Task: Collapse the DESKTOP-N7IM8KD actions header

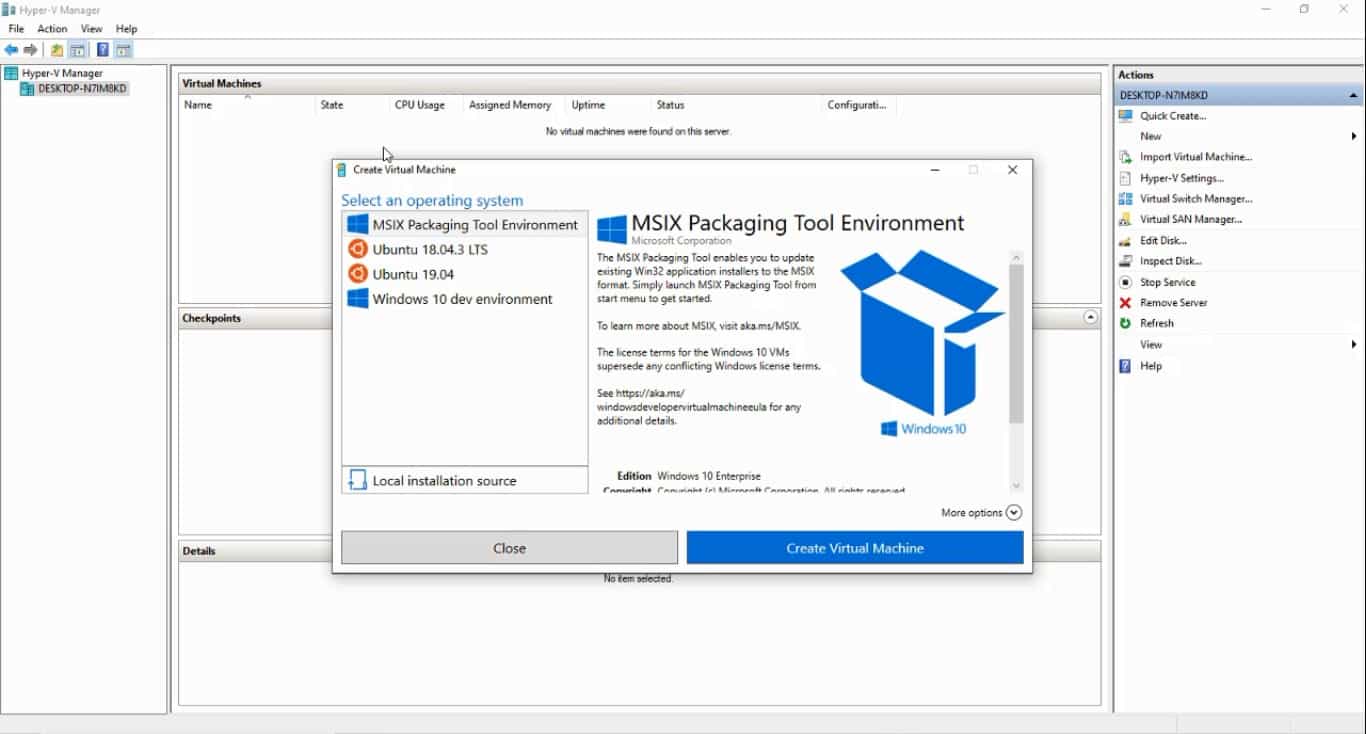Action: [x=1353, y=96]
